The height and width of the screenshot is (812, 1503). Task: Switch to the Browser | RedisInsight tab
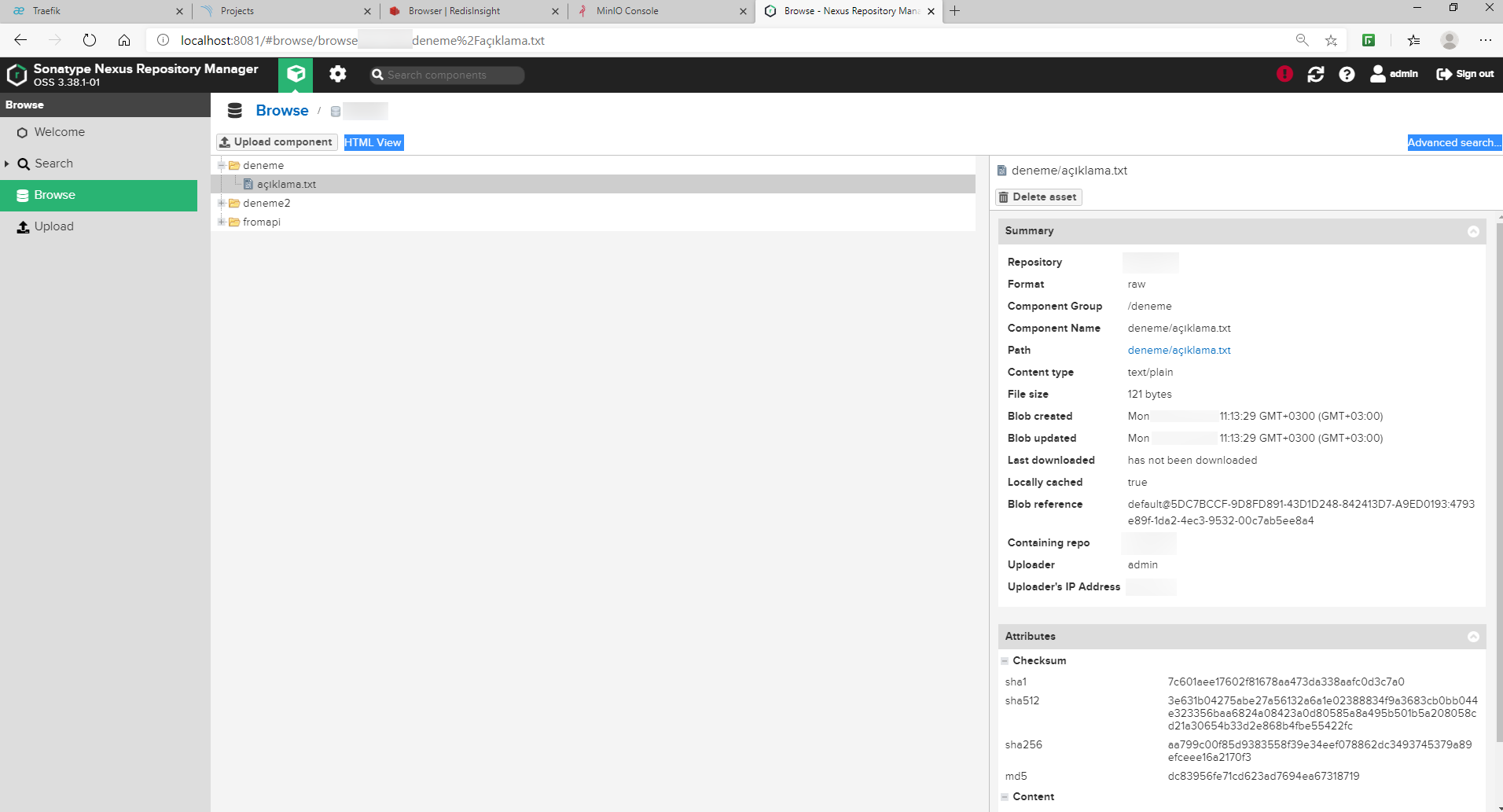point(473,11)
